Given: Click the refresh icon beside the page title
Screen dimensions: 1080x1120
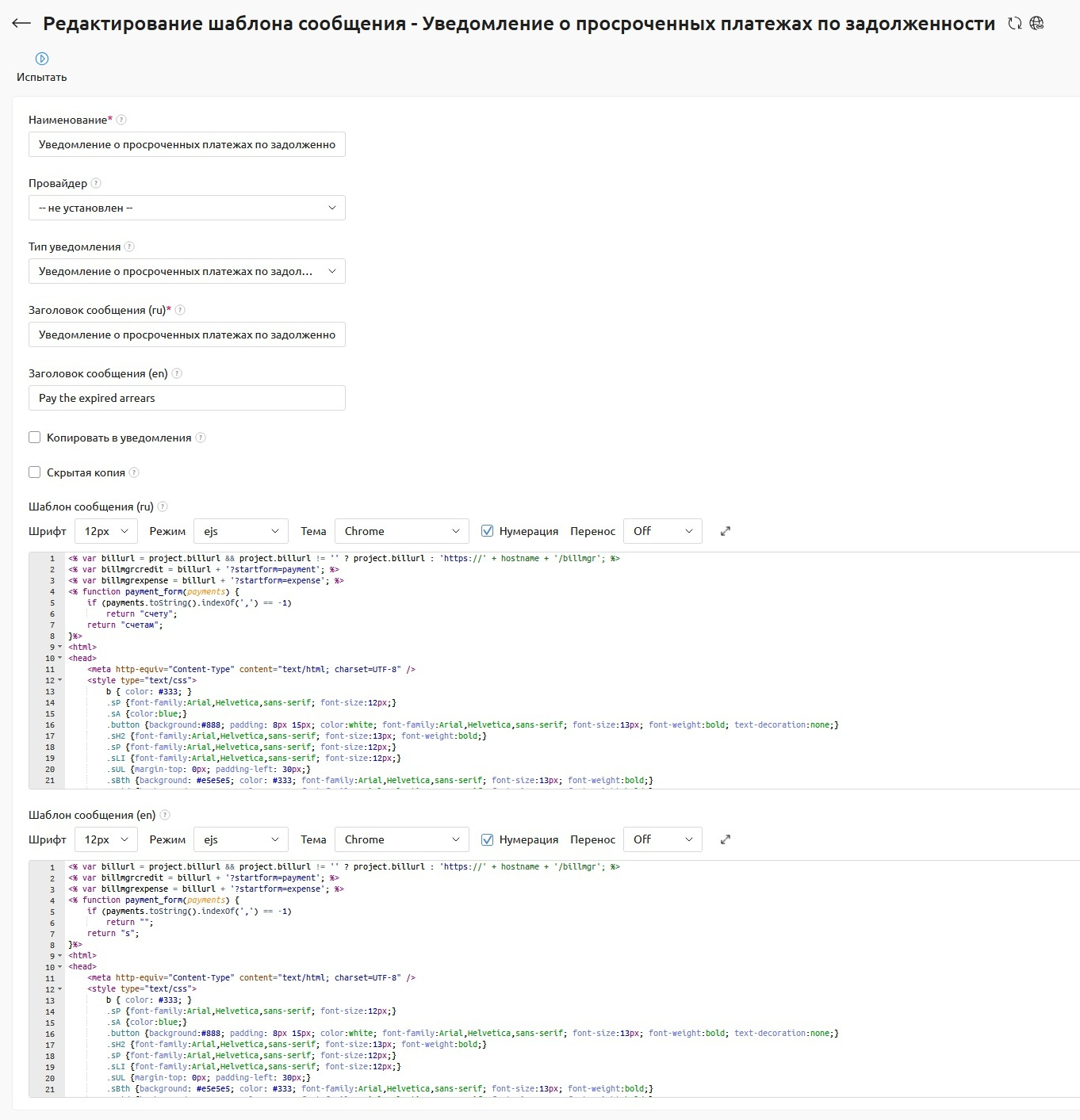Looking at the screenshot, I should pos(1014,24).
